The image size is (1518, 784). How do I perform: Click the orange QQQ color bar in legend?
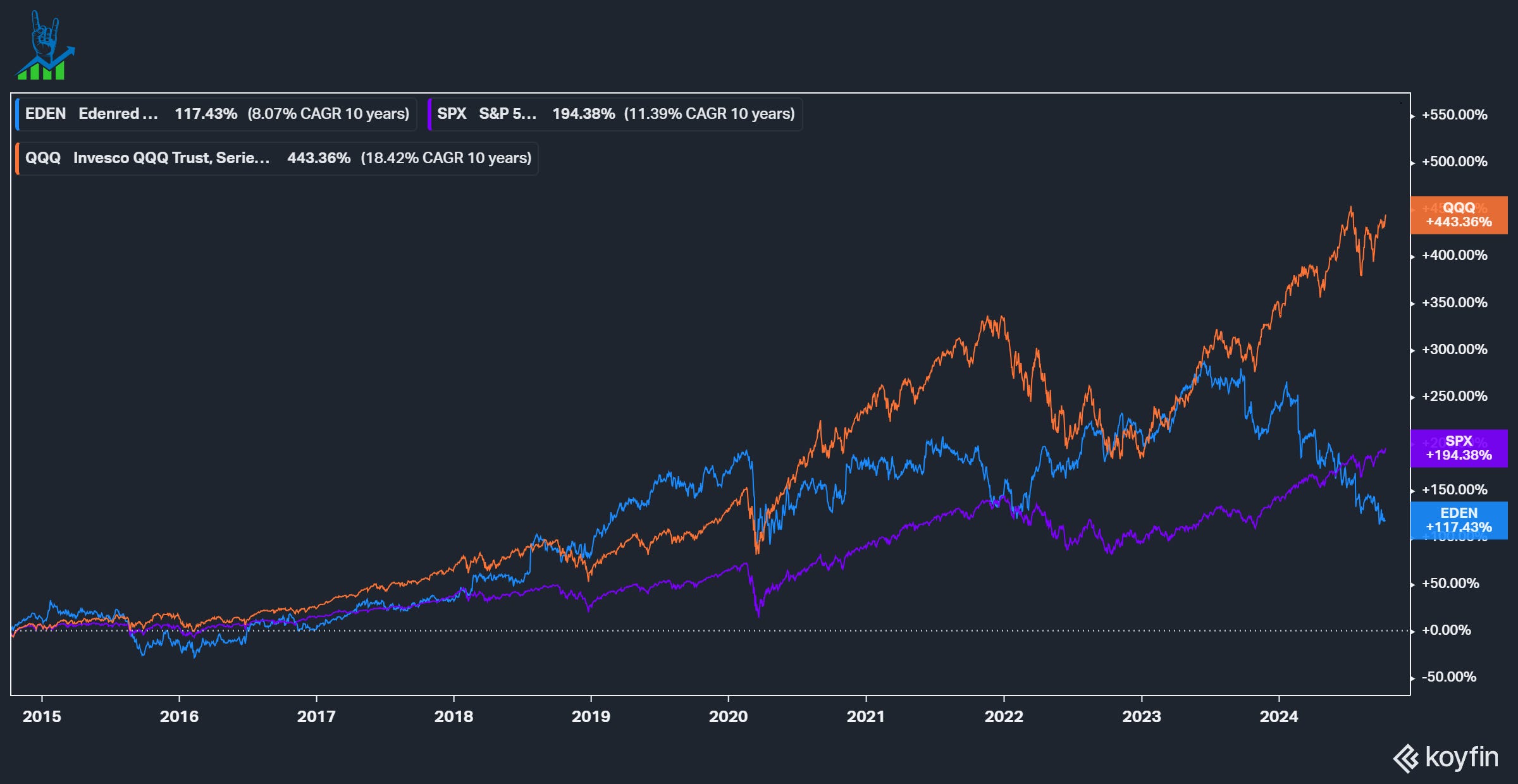[17, 158]
